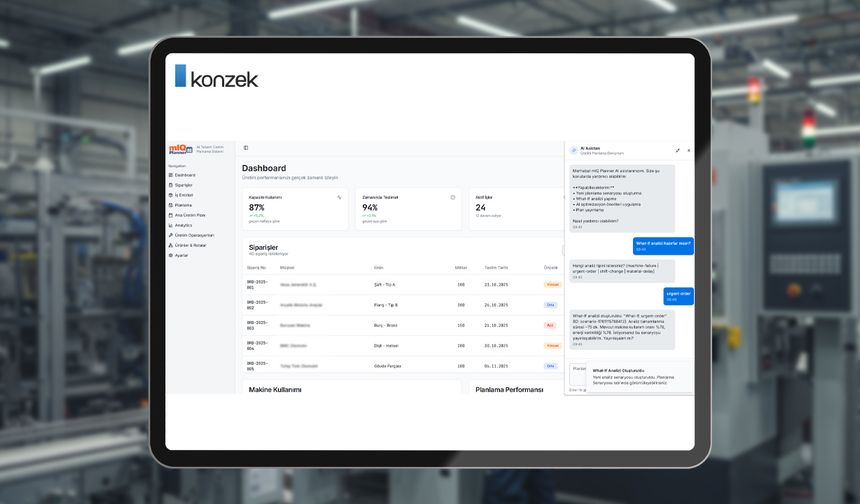This screenshot has width=860, height=504.
Task: Sort by the Teslim Tarihi column header
Action: [x=497, y=267]
